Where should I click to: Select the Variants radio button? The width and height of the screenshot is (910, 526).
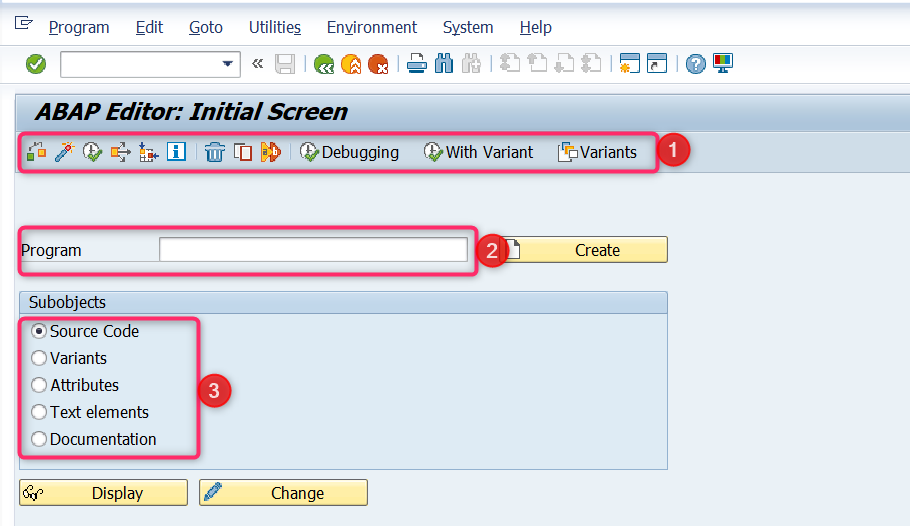pyautogui.click(x=39, y=358)
